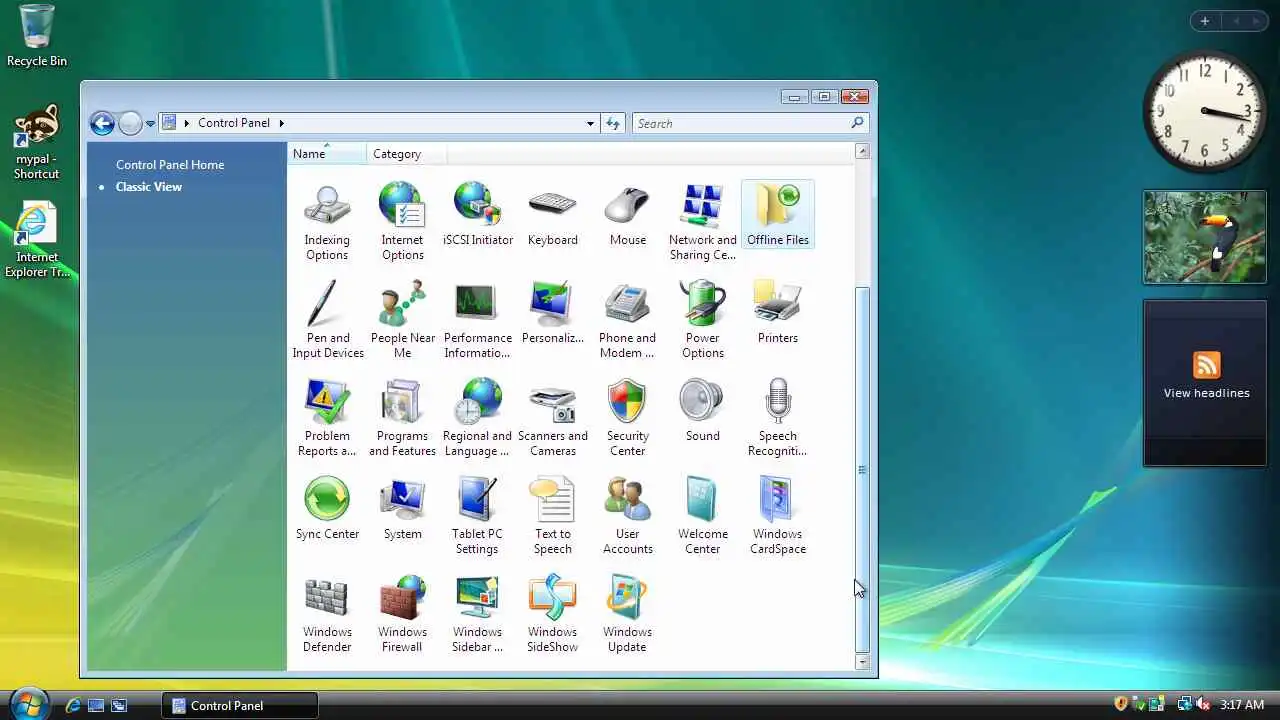Click the address bar refresh button
This screenshot has width=1280, height=720.
tap(613, 123)
